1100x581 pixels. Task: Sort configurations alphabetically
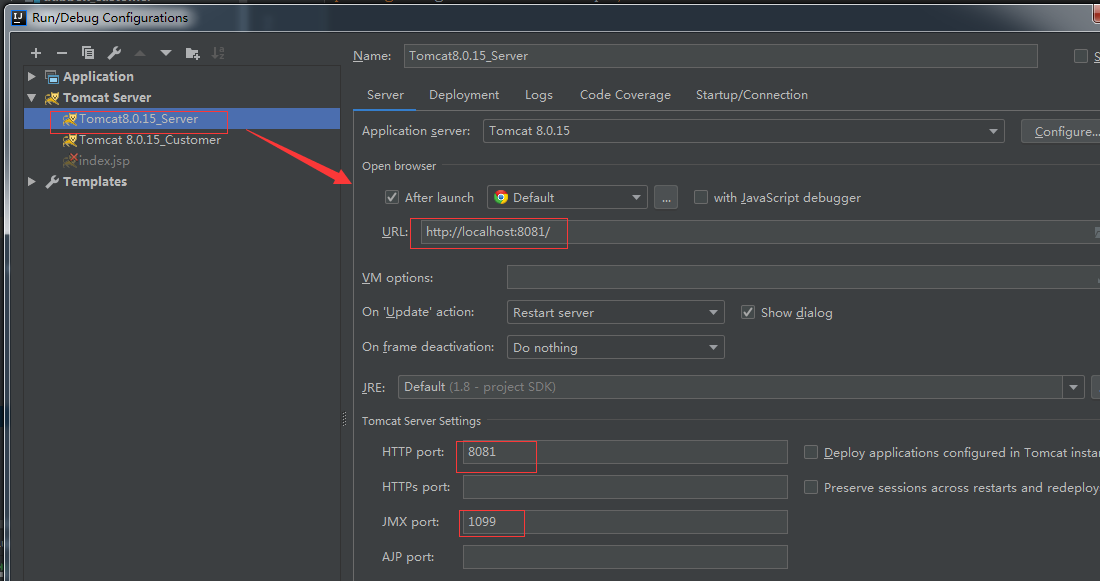click(218, 53)
